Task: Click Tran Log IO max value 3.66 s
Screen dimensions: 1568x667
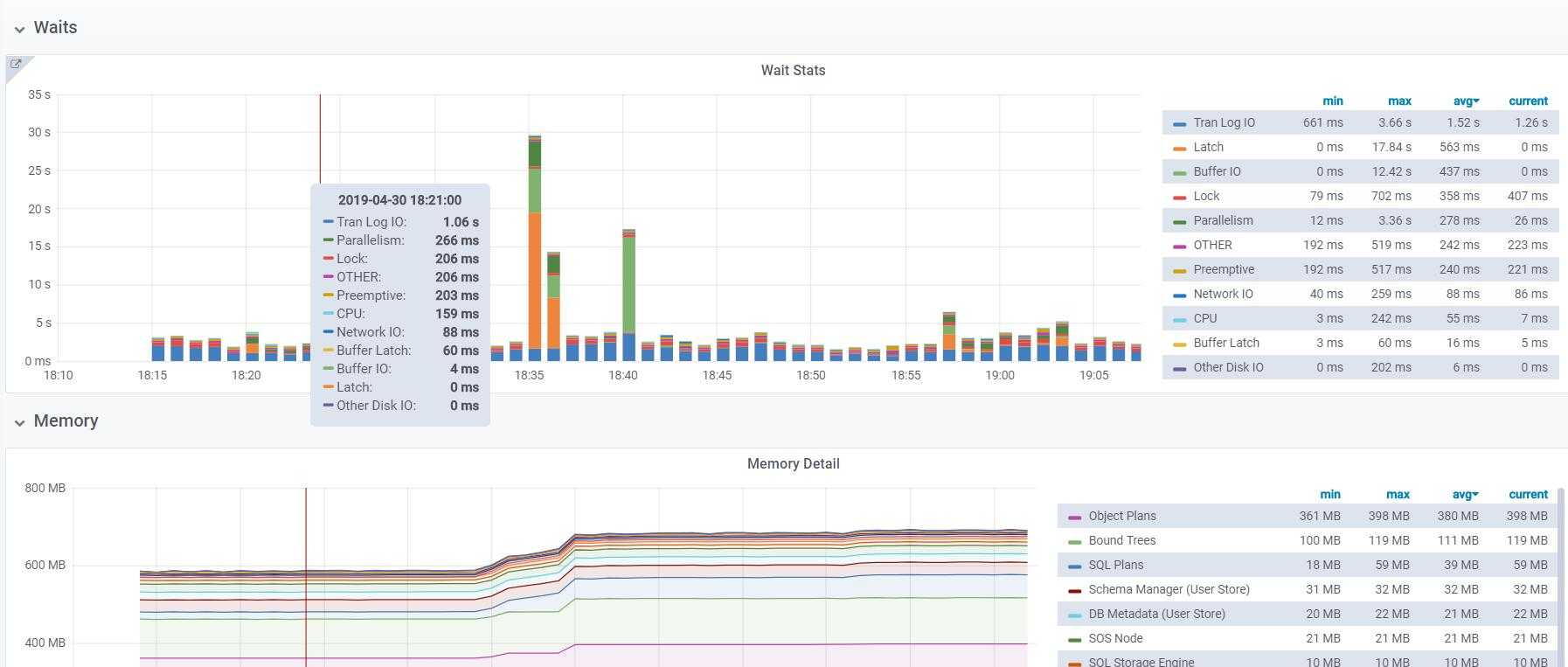Action: [x=1395, y=123]
